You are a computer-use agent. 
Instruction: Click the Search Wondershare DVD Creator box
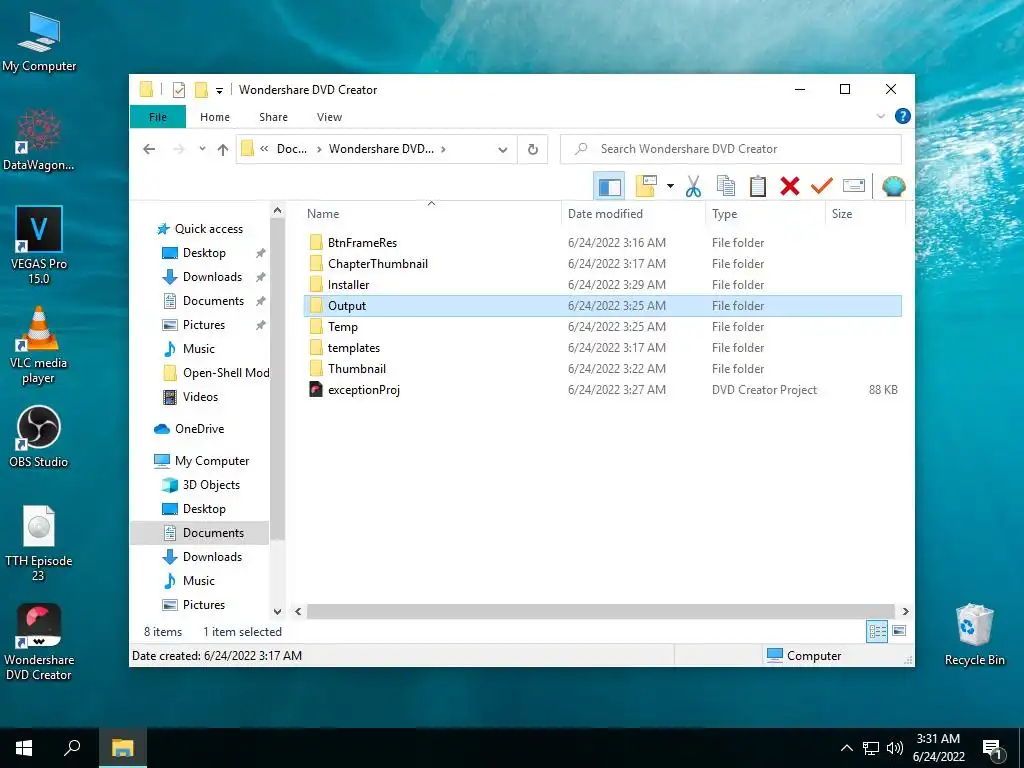click(731, 149)
